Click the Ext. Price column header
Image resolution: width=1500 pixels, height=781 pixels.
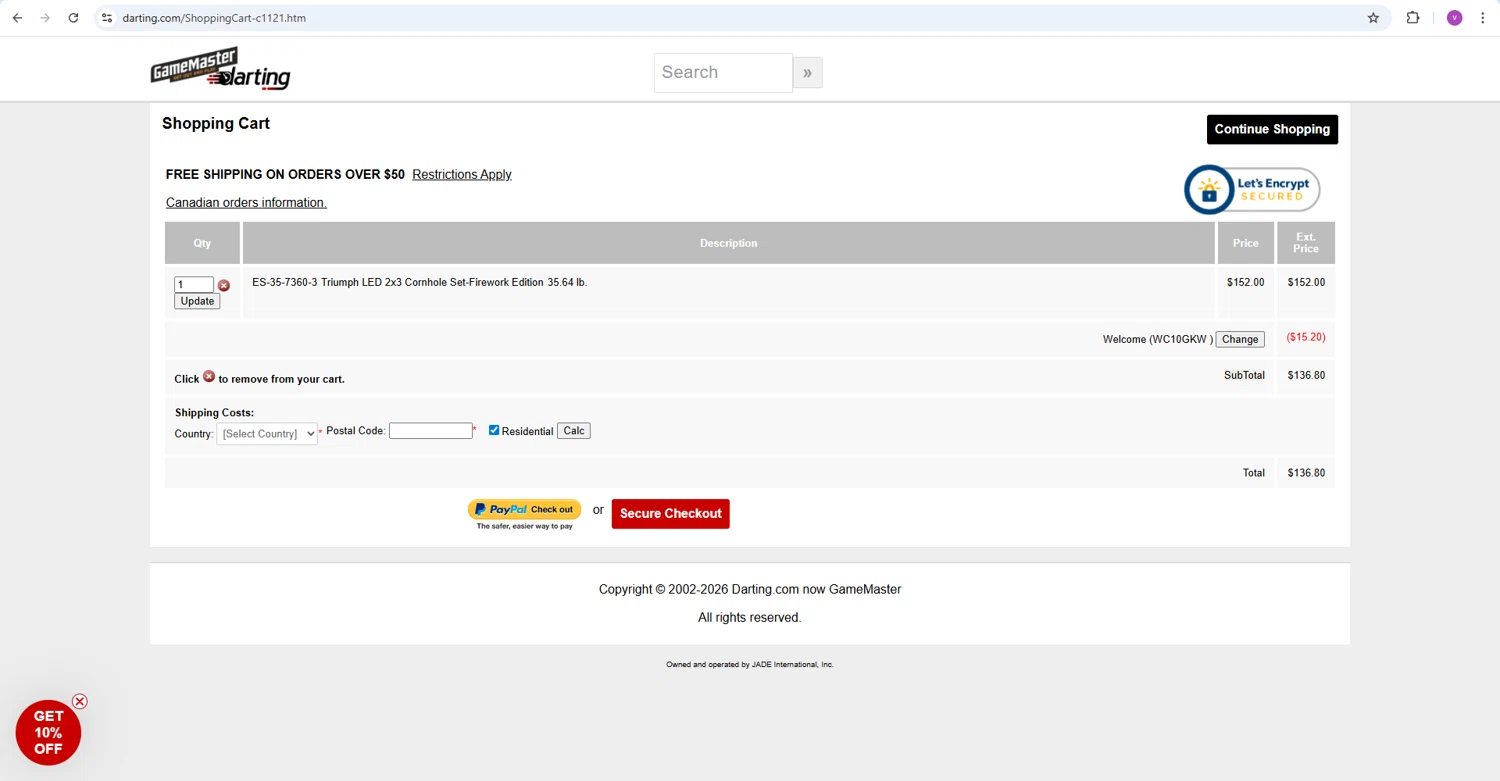click(1306, 243)
